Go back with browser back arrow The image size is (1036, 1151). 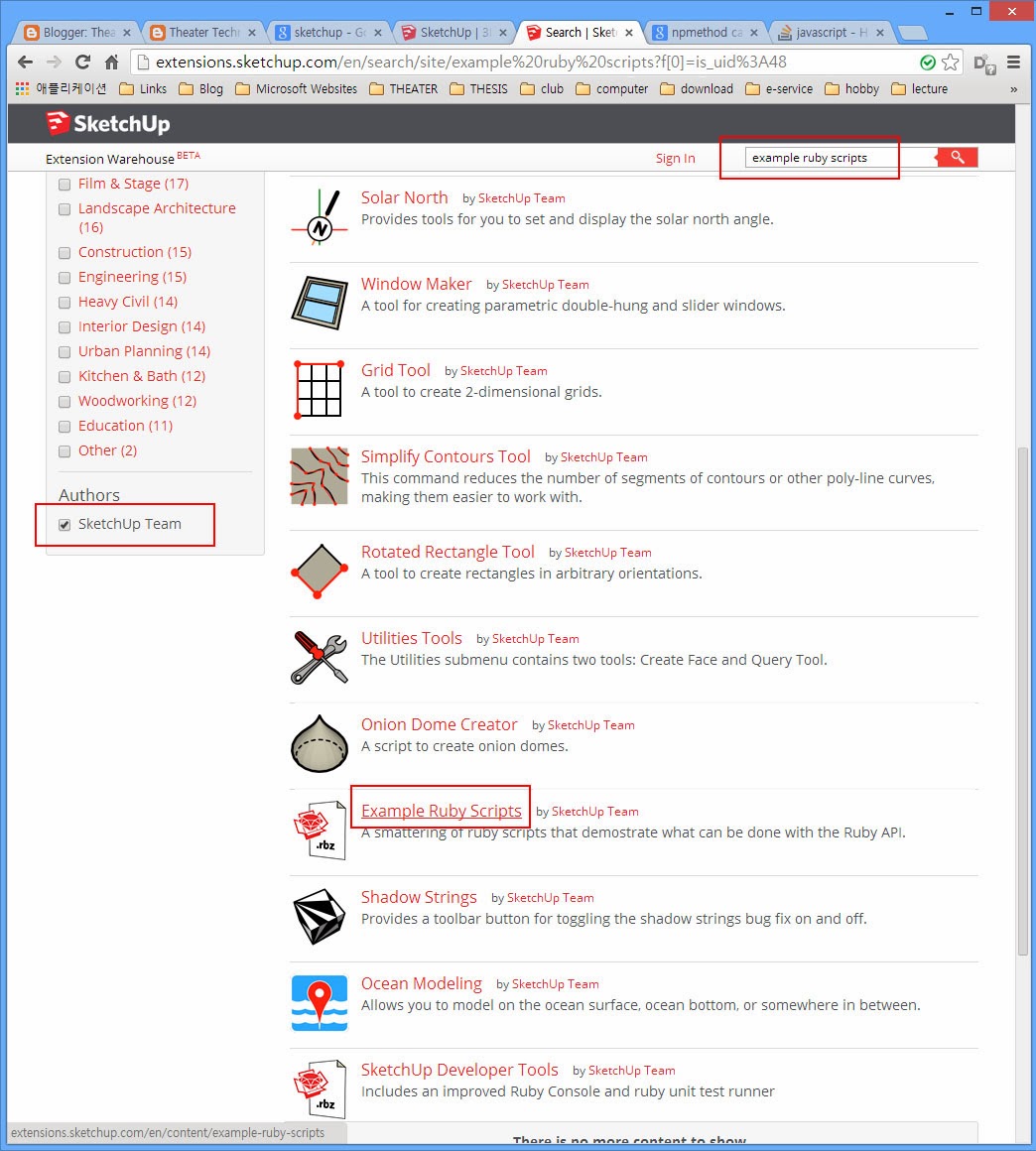(x=25, y=63)
